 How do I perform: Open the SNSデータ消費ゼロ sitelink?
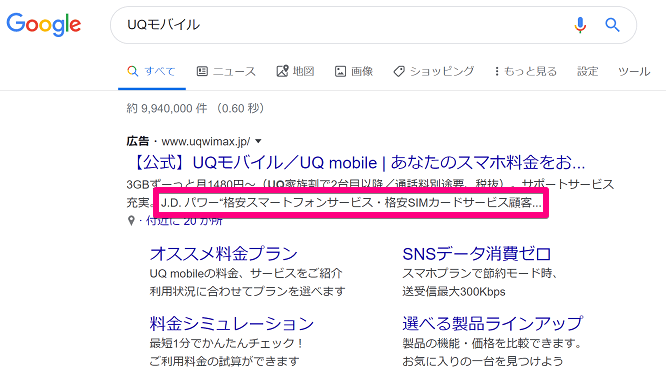pos(477,254)
